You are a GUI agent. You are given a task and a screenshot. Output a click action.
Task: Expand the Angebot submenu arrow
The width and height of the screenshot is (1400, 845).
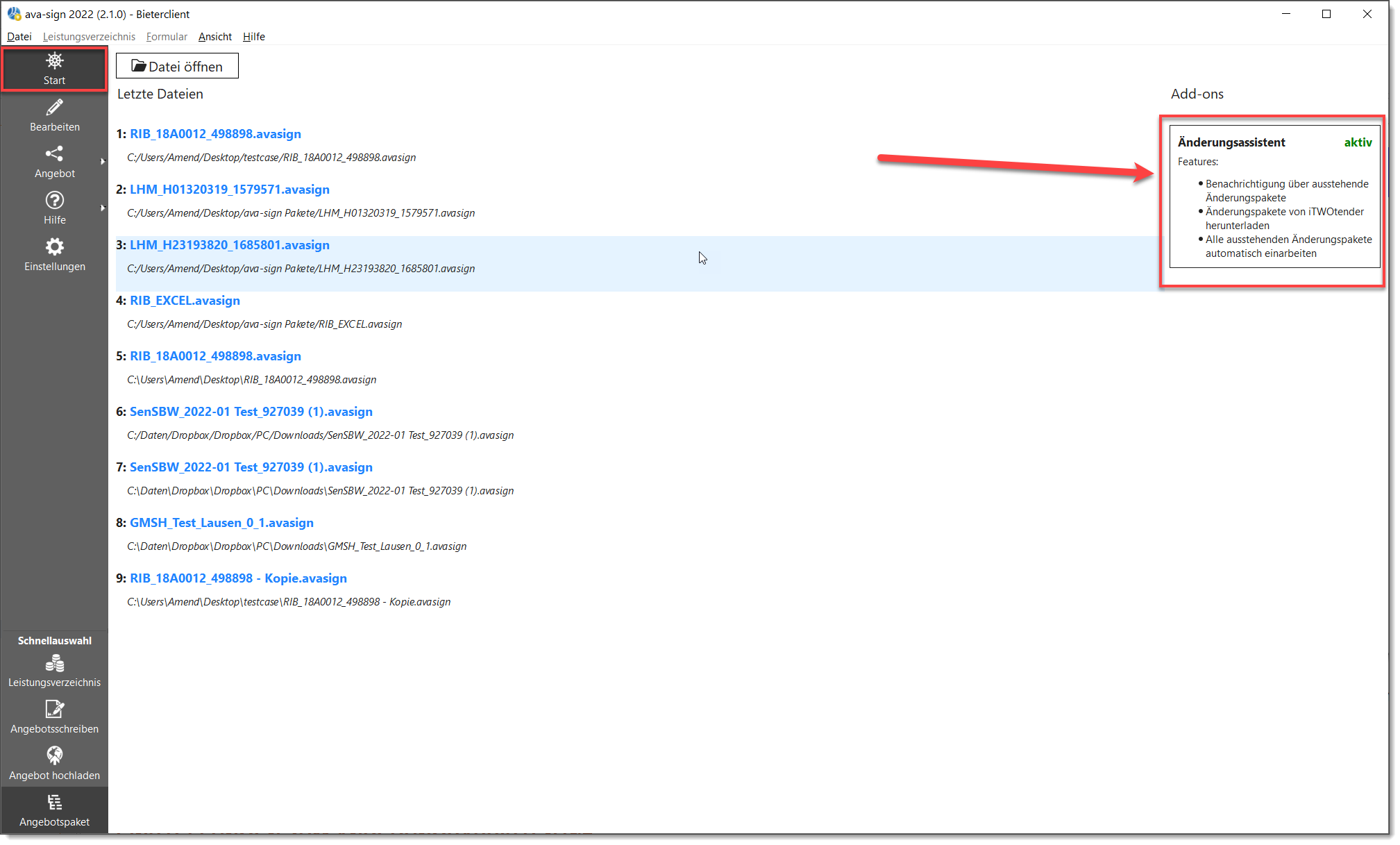(103, 162)
